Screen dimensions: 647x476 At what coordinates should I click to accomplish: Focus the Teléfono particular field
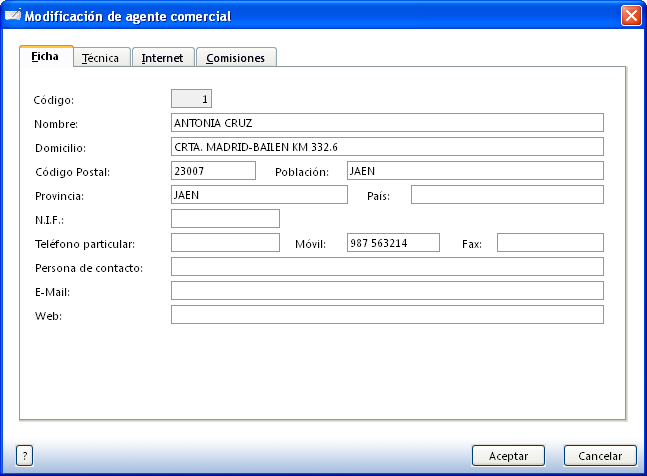225,243
